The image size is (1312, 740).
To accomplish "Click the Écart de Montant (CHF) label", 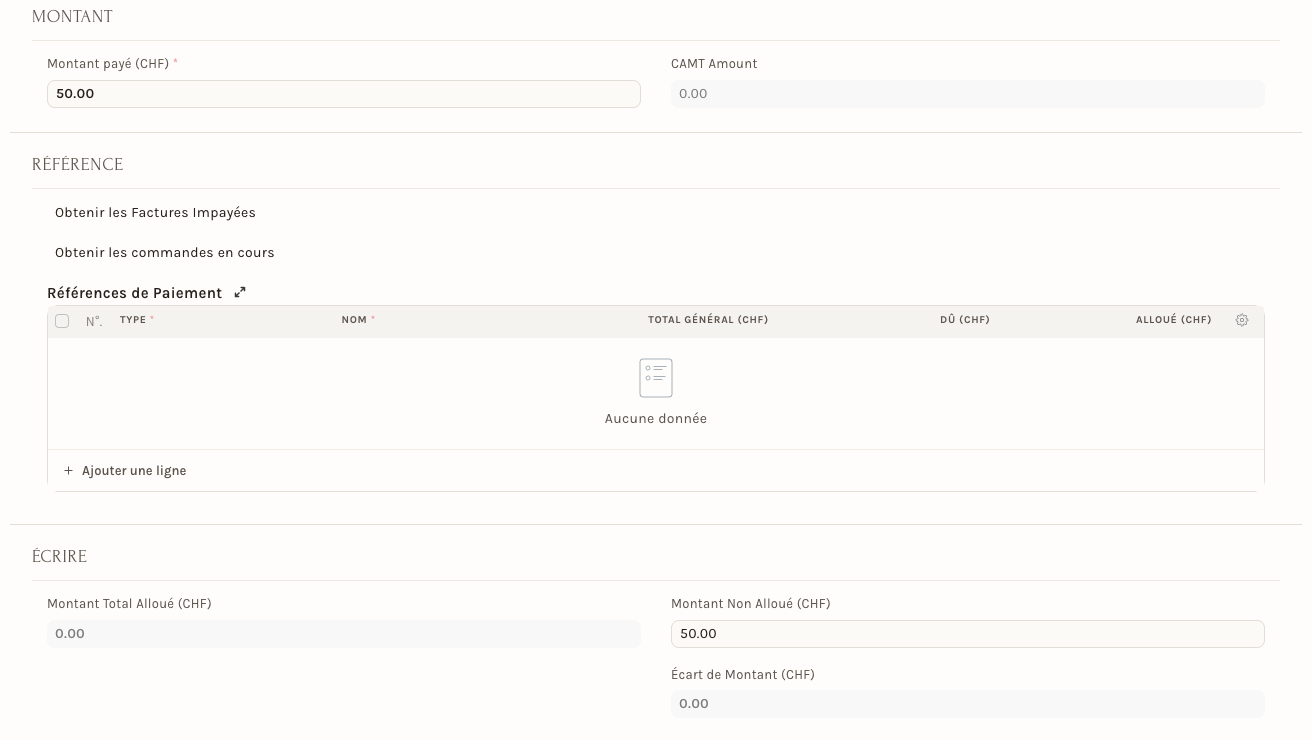I will [743, 675].
